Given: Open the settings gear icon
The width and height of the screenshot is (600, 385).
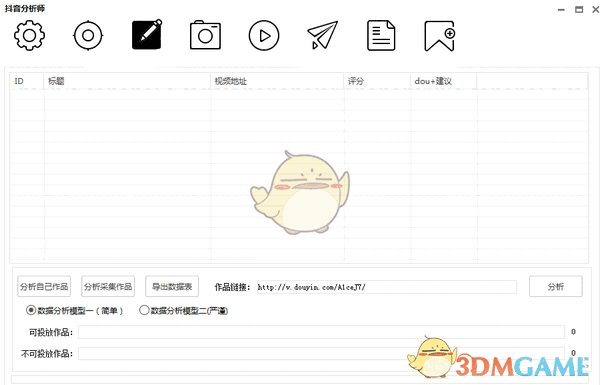Looking at the screenshot, I should point(29,35).
